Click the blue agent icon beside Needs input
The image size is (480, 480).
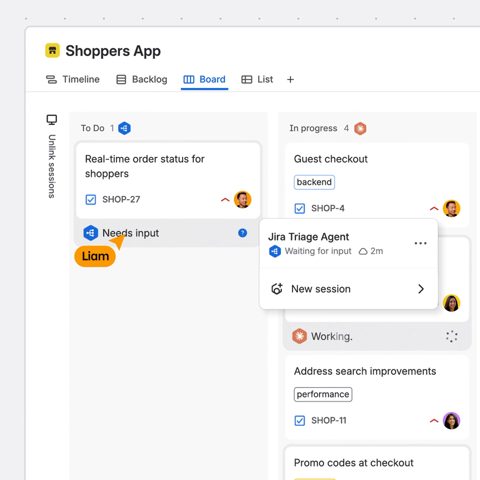click(x=90, y=233)
